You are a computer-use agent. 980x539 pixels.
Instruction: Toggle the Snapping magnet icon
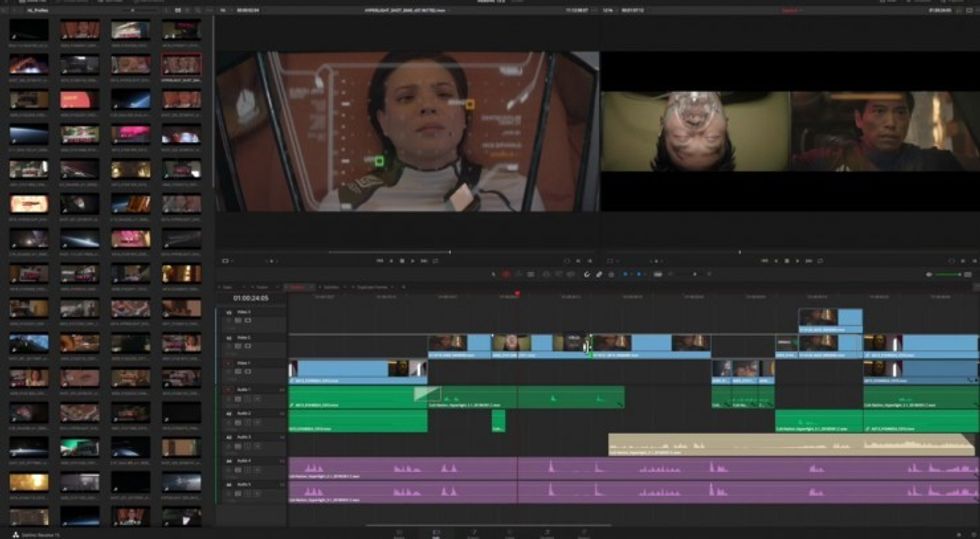click(586, 275)
